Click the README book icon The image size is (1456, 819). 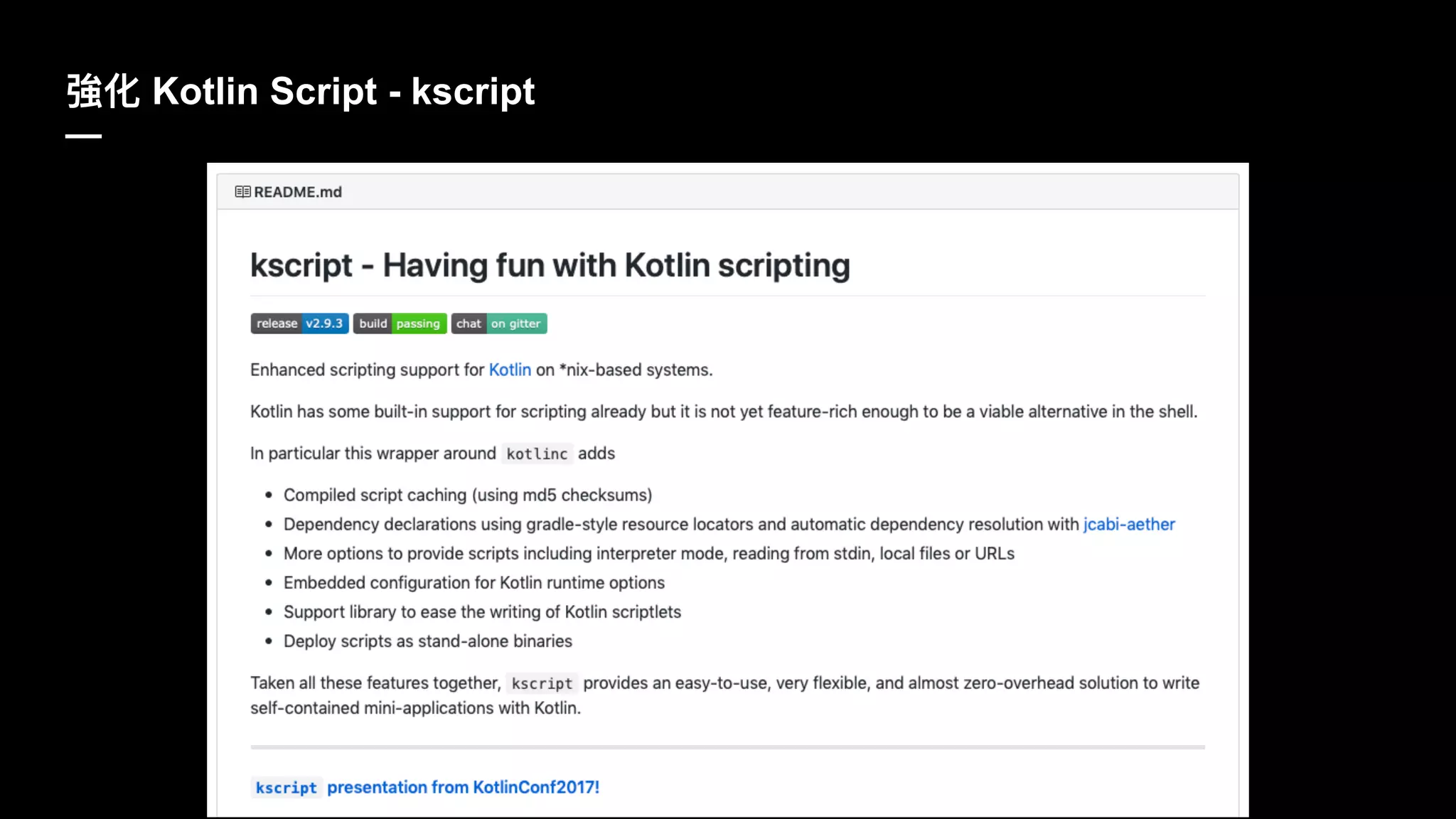click(x=242, y=192)
